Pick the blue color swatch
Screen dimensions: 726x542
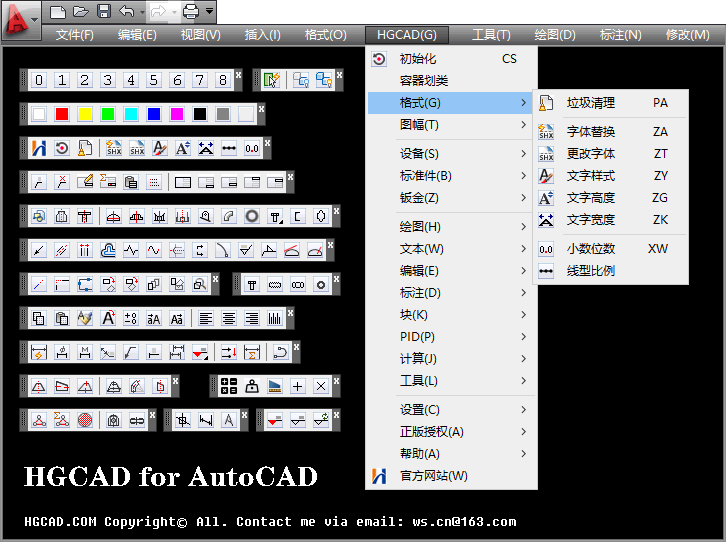(154, 114)
